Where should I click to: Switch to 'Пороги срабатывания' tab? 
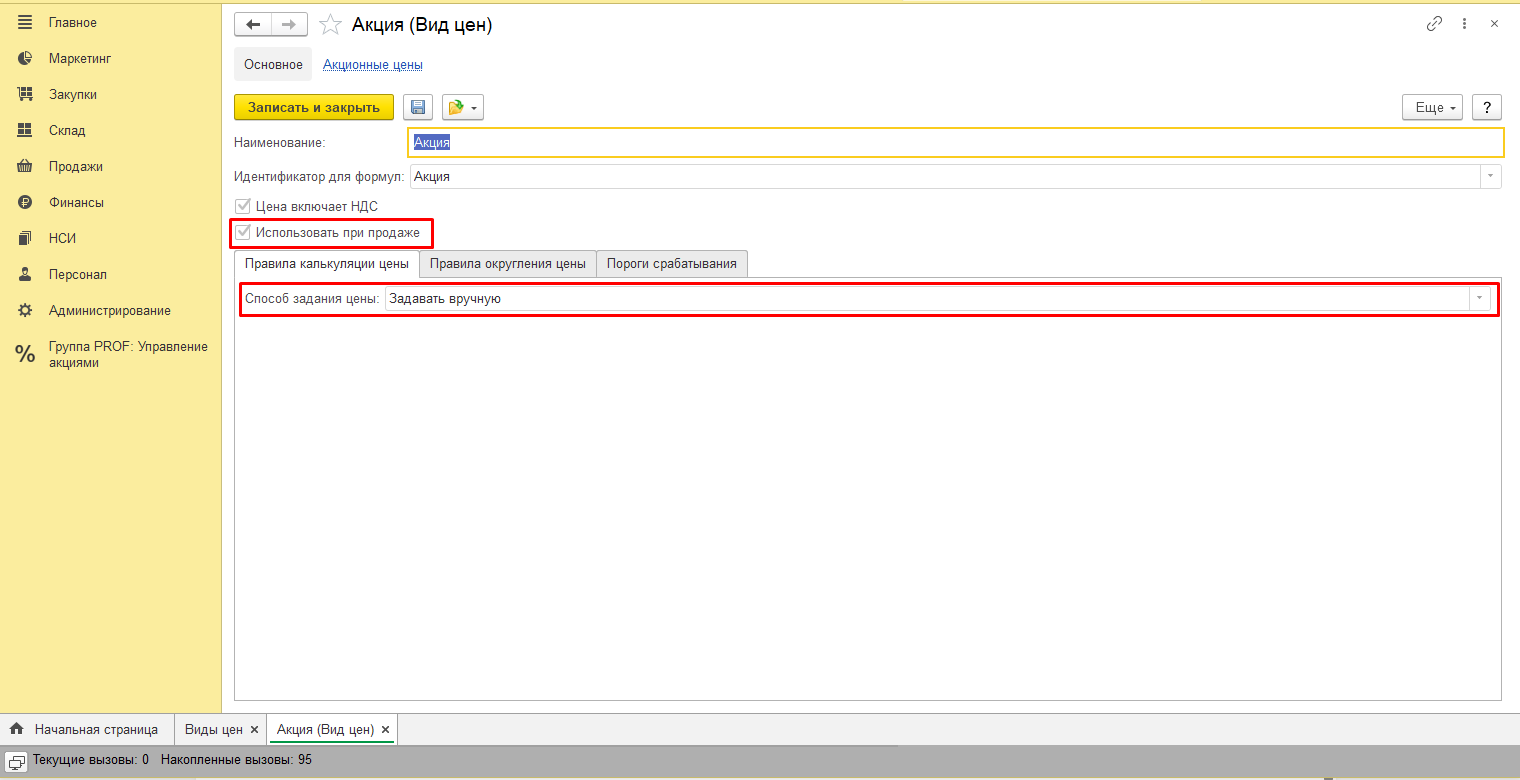(671, 264)
